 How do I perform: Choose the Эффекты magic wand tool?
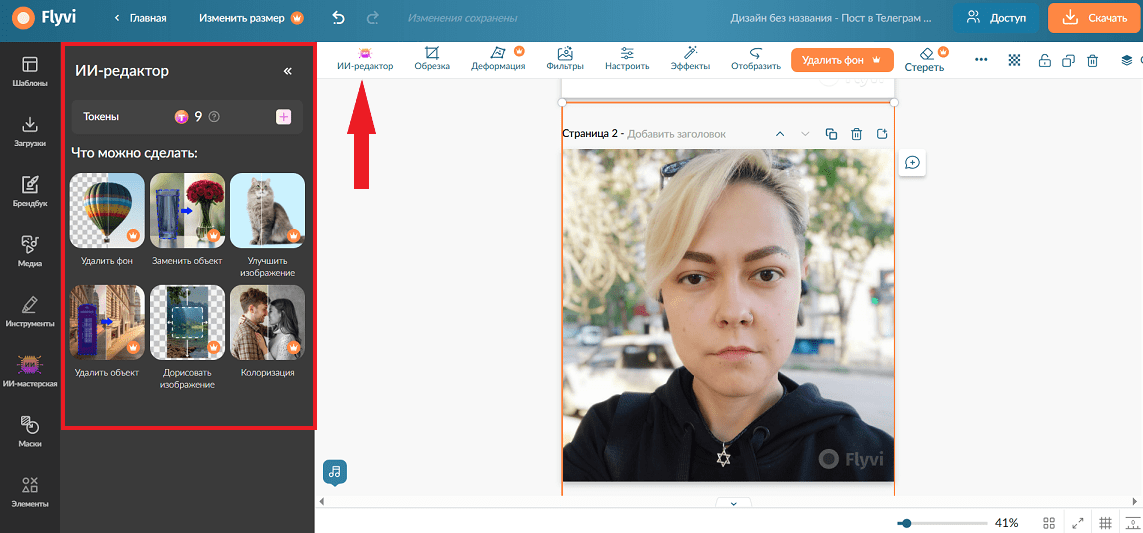[690, 59]
